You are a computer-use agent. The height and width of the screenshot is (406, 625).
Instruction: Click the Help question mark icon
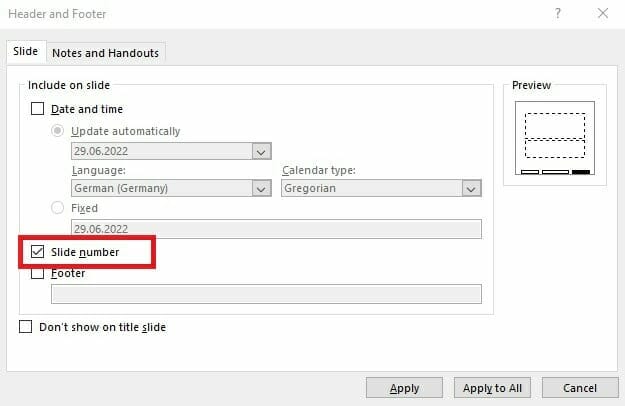(557, 14)
